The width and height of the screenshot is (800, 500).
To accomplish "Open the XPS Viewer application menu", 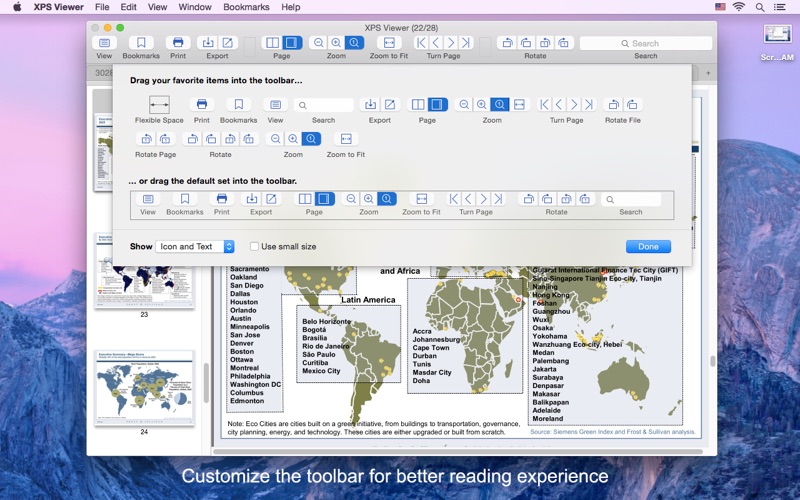I will pos(58,7).
